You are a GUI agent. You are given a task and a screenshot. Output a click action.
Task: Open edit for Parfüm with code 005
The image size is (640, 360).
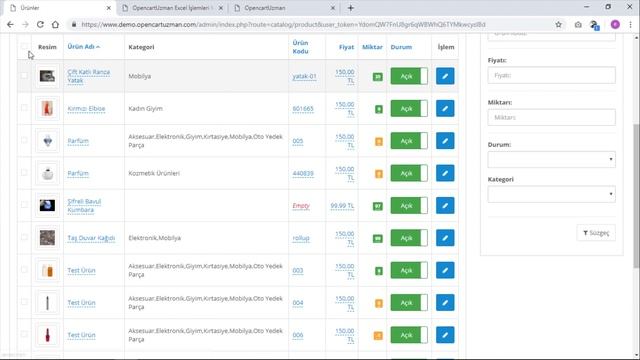coord(445,141)
